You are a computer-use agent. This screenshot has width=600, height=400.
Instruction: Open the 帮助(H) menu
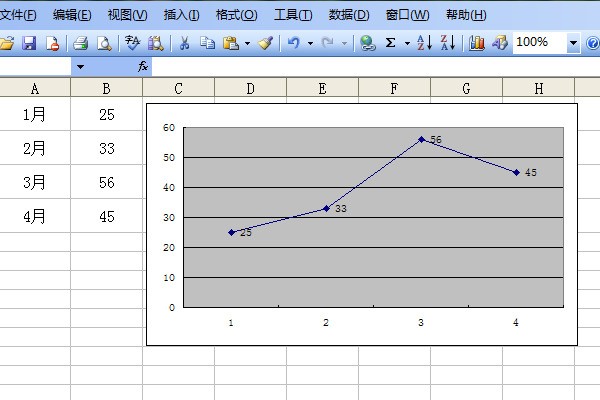point(466,15)
